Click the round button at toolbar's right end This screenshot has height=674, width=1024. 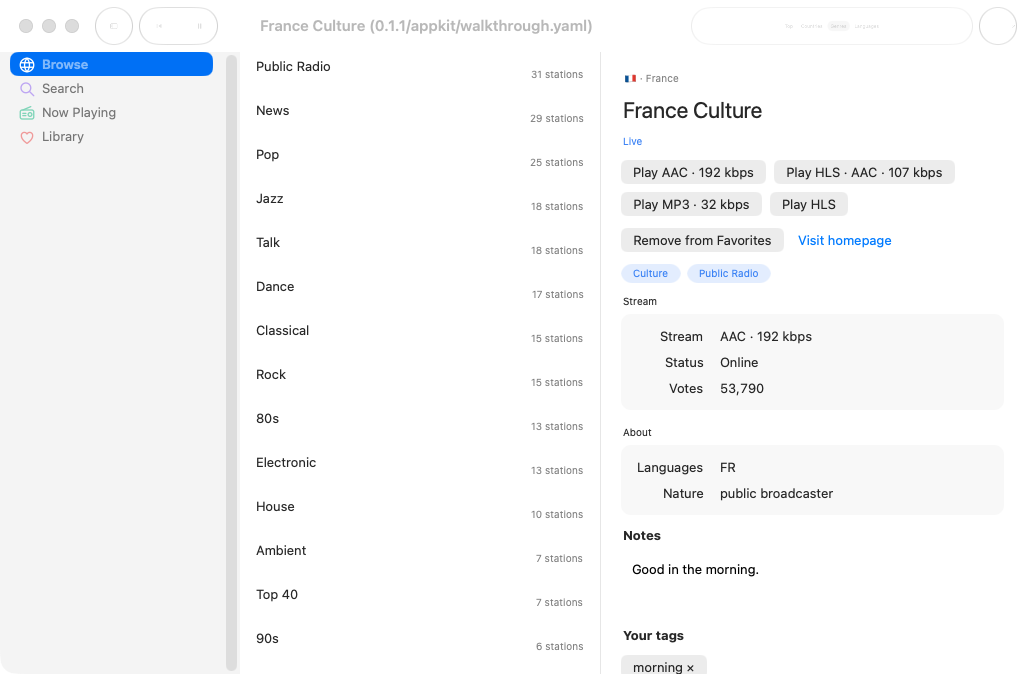998,26
